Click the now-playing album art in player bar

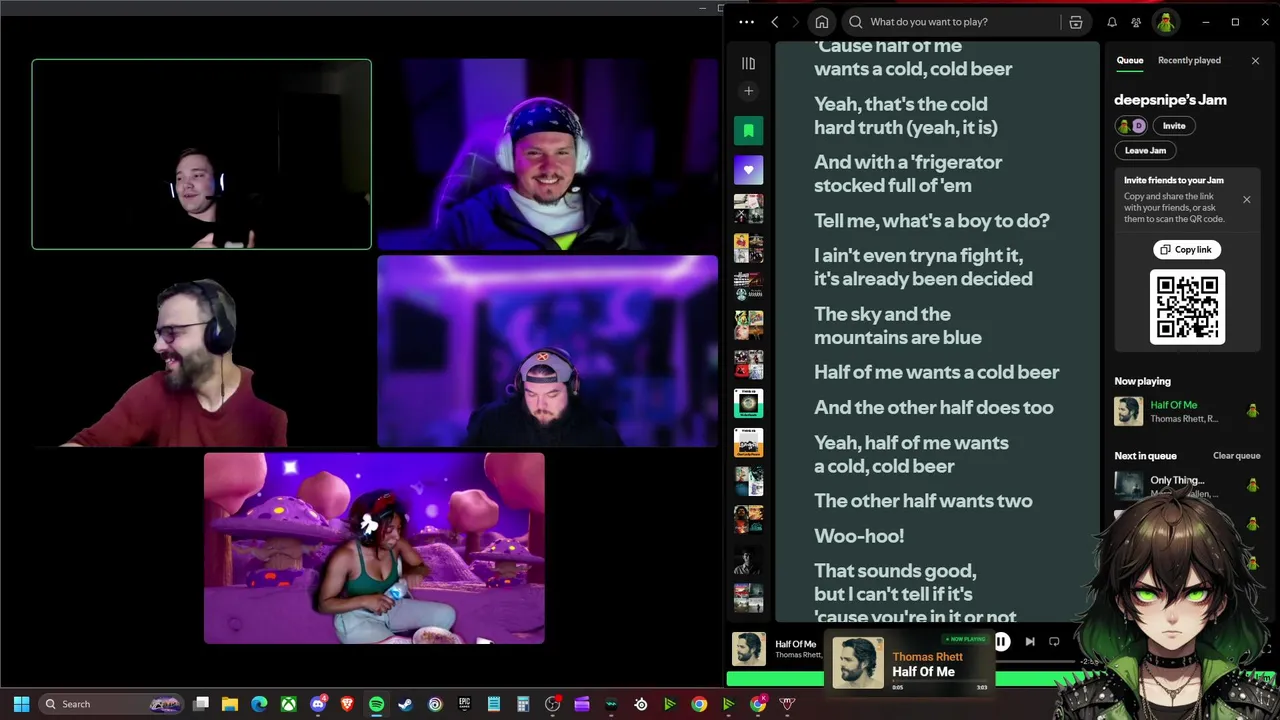748,649
